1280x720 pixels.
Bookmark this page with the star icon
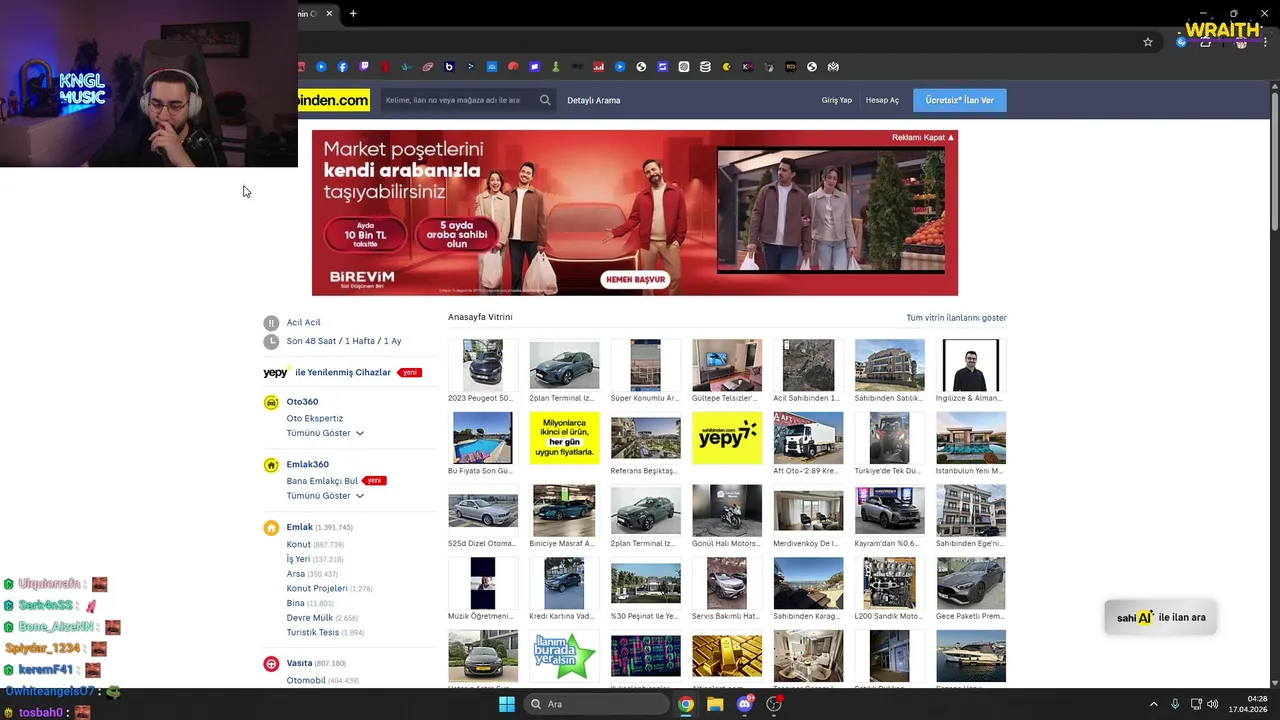point(1148,42)
